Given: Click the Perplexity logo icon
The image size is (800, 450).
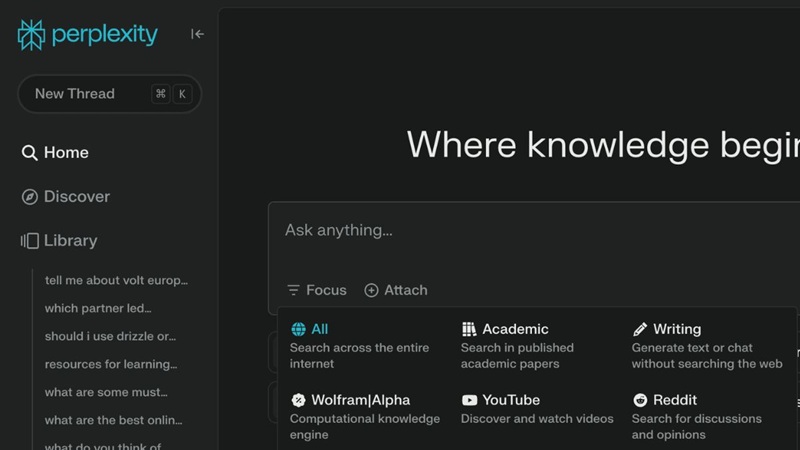Looking at the screenshot, I should click(32, 34).
